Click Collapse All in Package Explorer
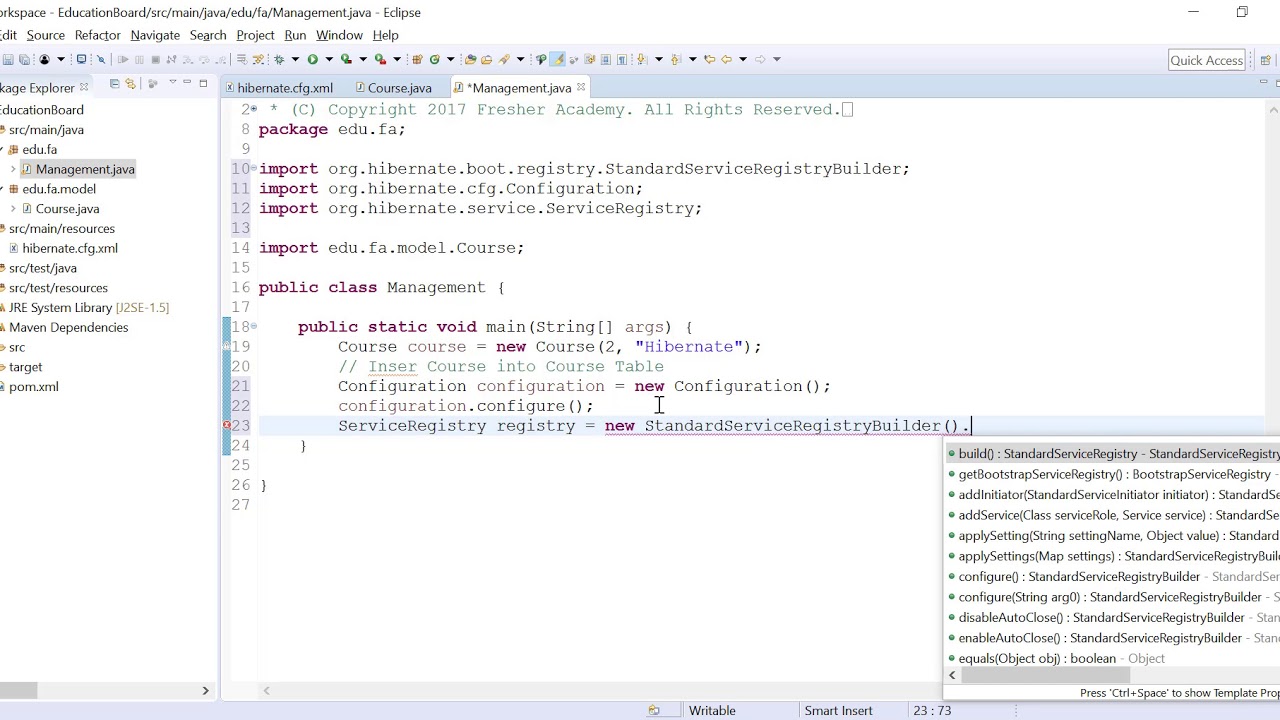Screen dimensions: 1280x720 114,84
